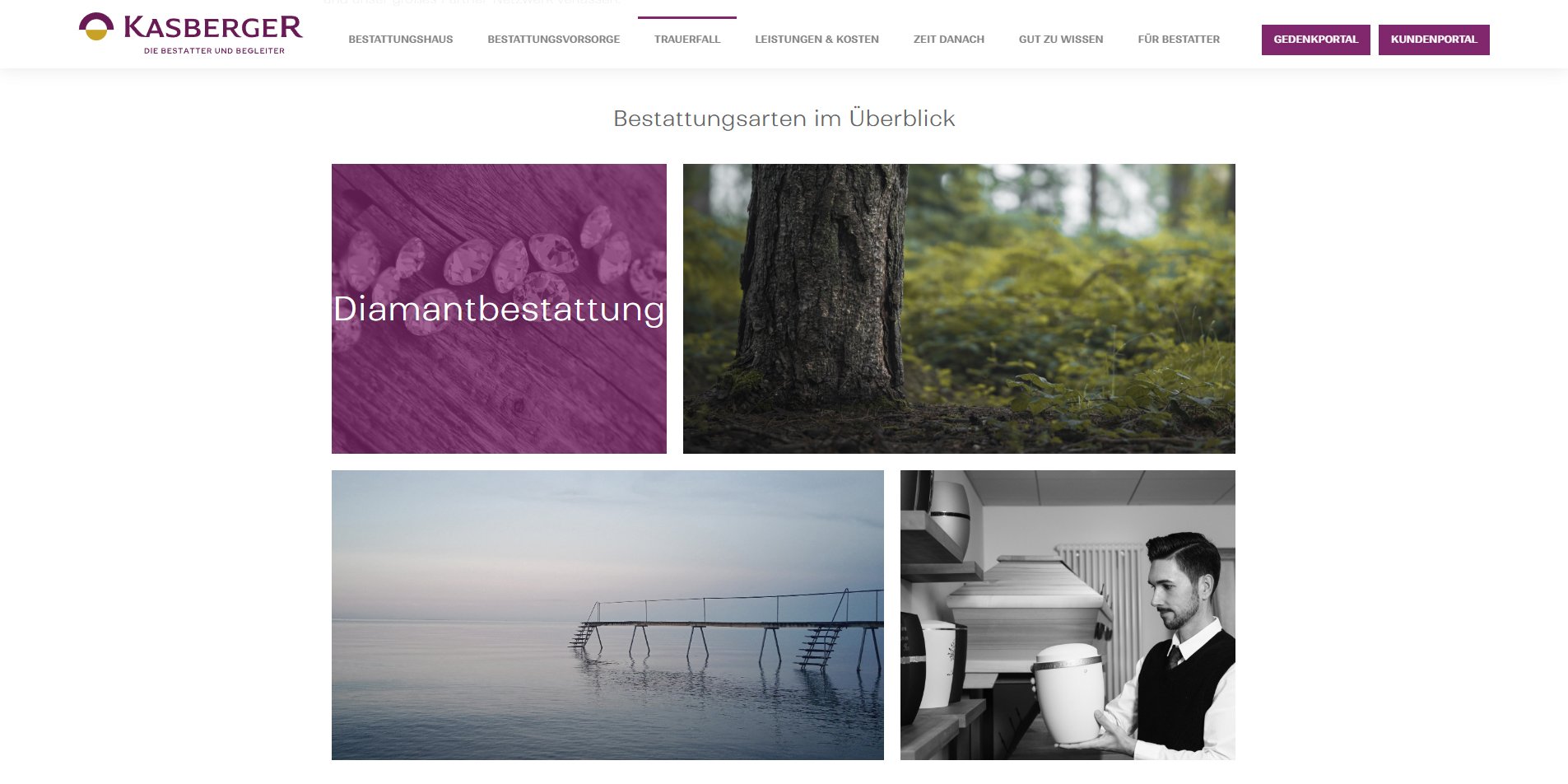Open the Diamantbestattung tile
Viewport: 1568px width, 784px height.
pos(499,309)
